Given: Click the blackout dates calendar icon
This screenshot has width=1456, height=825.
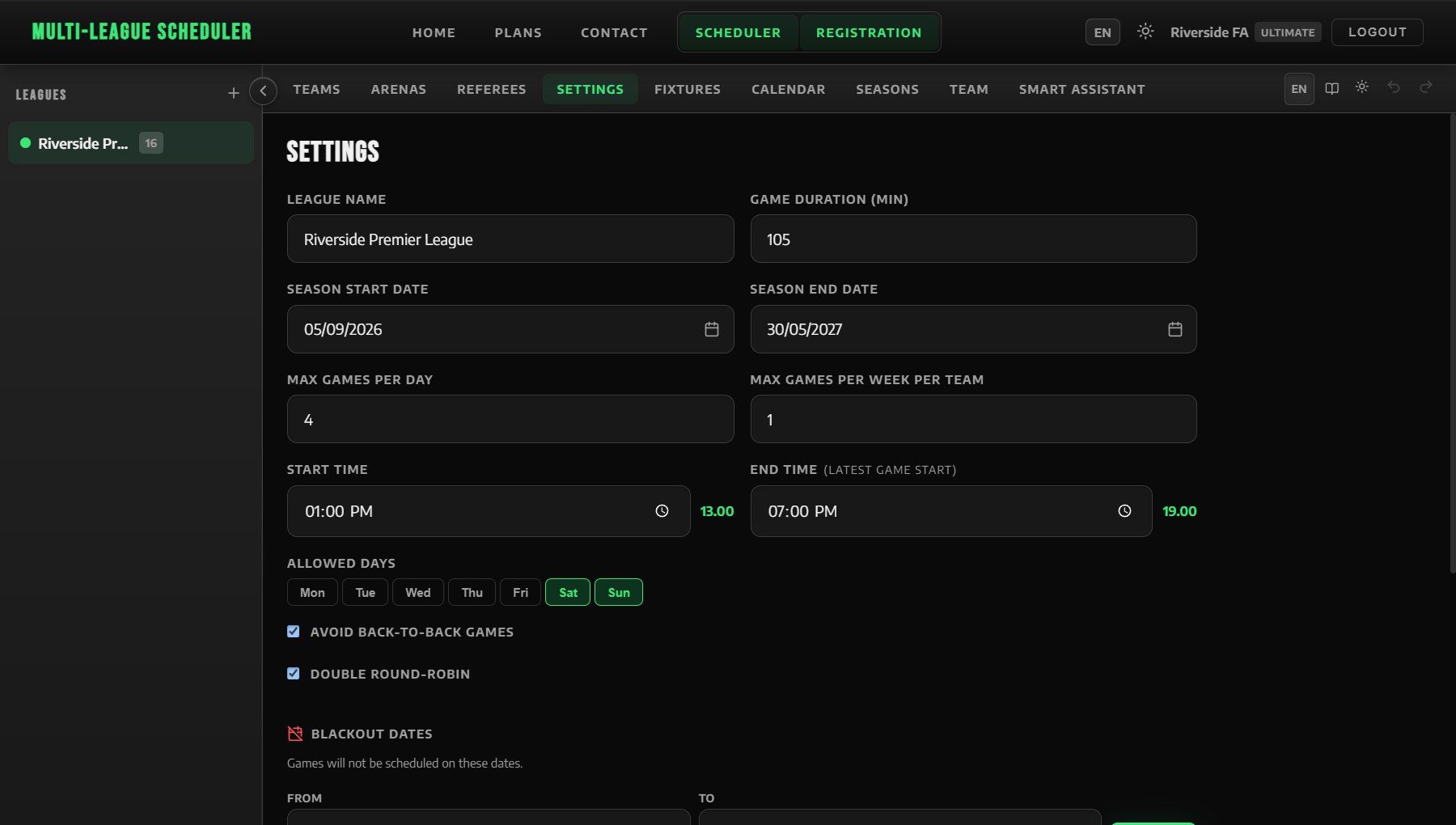Looking at the screenshot, I should [295, 734].
